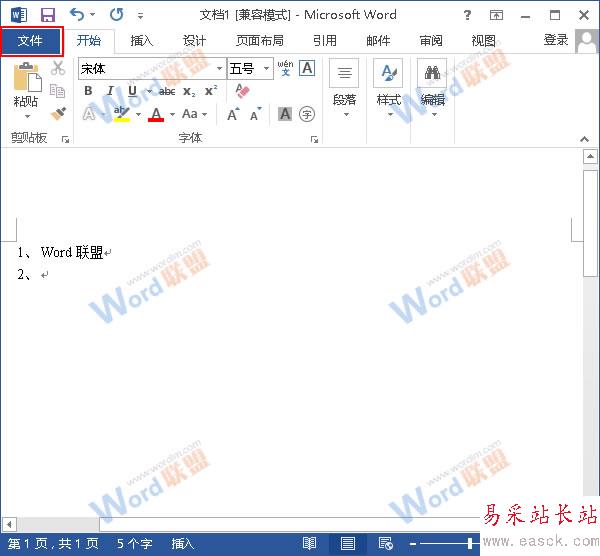Redo or repeat the last action
Image resolution: width=600 pixels, height=556 pixels.
click(116, 15)
